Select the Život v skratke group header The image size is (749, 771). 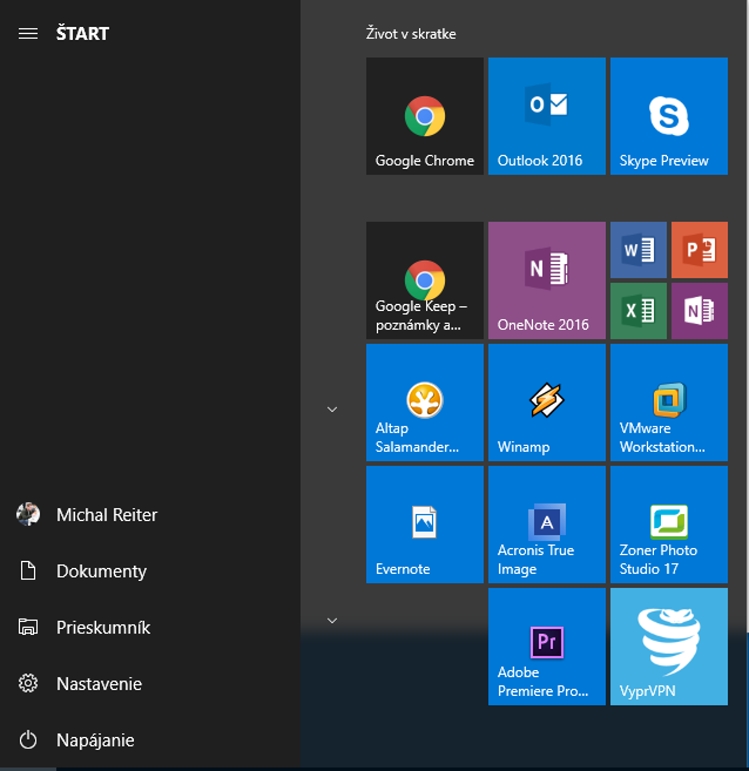tap(411, 34)
